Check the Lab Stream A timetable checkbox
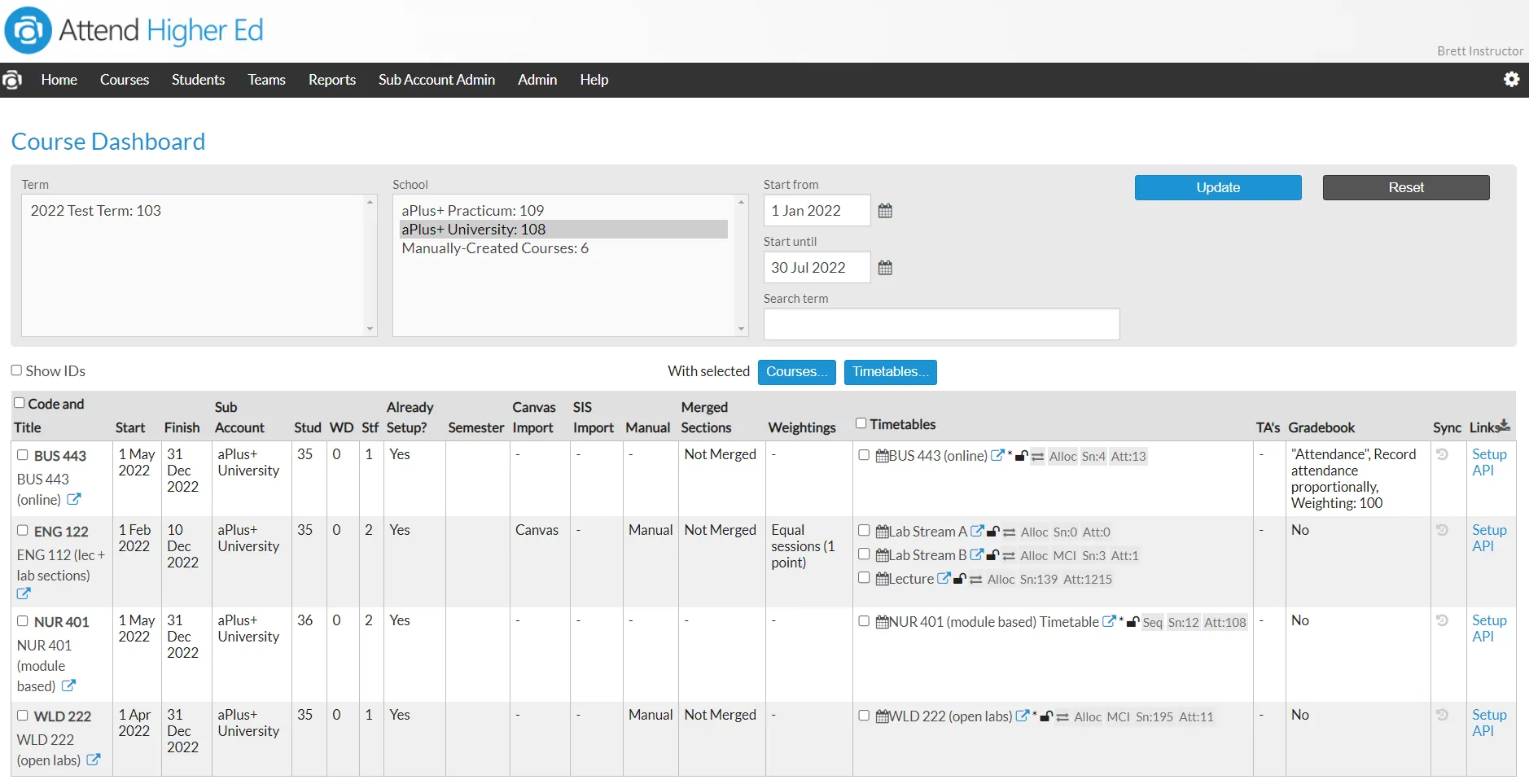1529x784 pixels. click(x=864, y=531)
